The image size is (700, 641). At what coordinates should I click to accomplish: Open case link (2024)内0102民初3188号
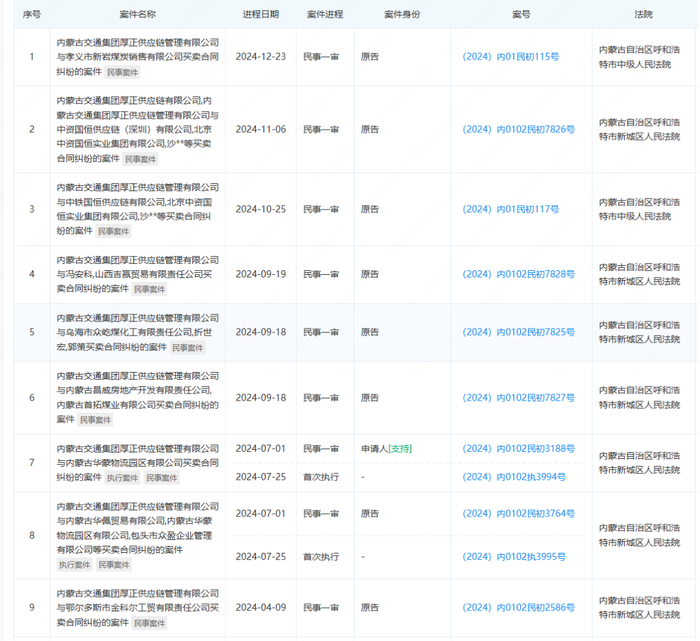(x=518, y=449)
